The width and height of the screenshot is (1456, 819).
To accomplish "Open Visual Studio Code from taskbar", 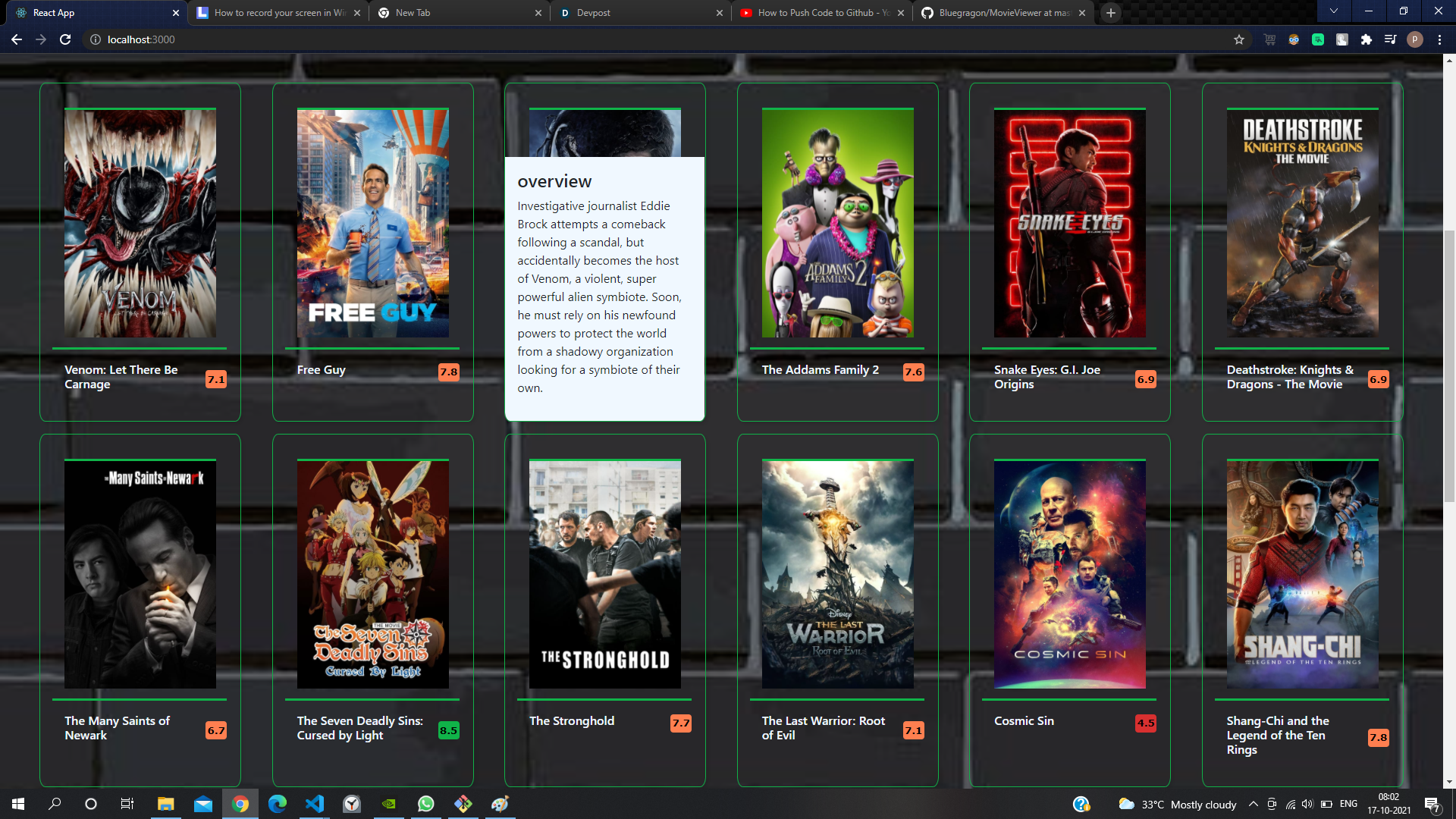I will click(314, 804).
